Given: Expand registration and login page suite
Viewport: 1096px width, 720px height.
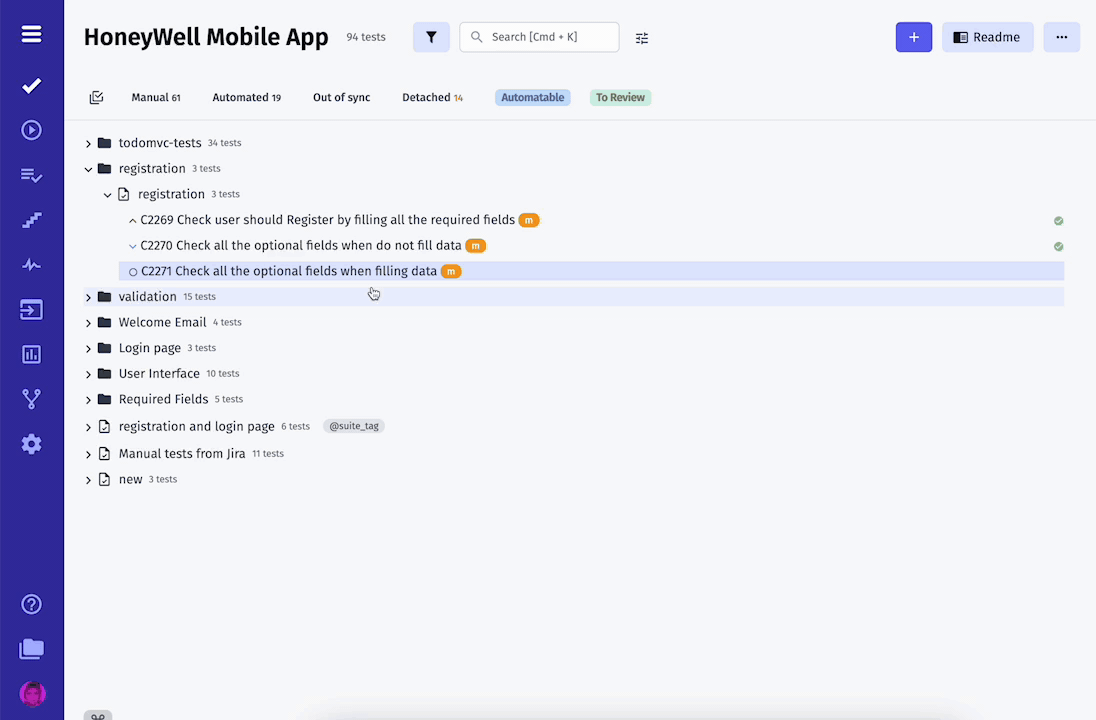Looking at the screenshot, I should tap(88, 427).
